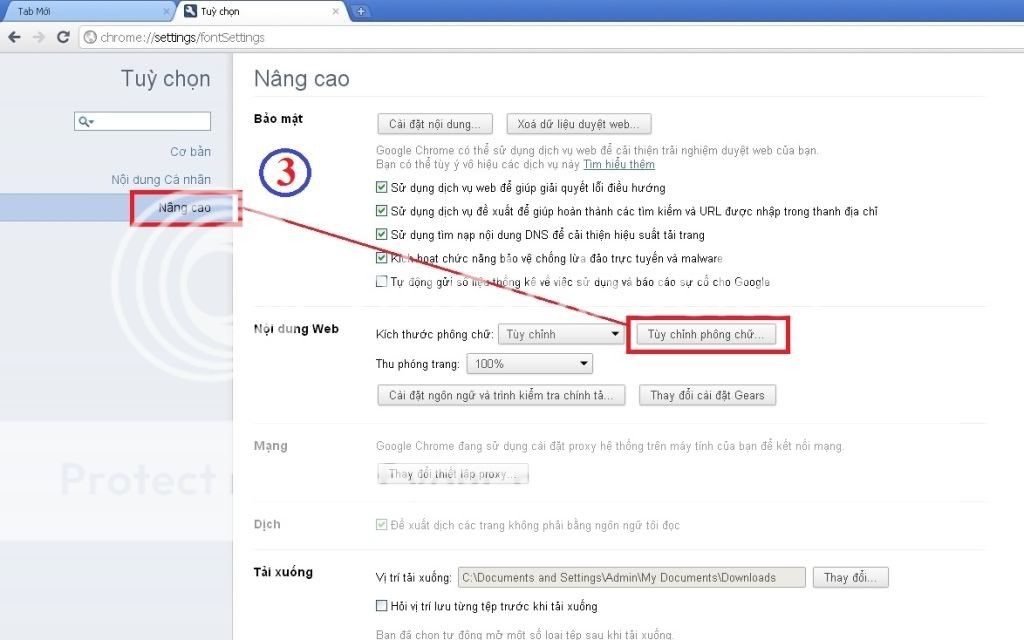This screenshot has height=640, width=1024.
Task: Enable automatic usage statistics reporting to Google
Action: point(381,282)
